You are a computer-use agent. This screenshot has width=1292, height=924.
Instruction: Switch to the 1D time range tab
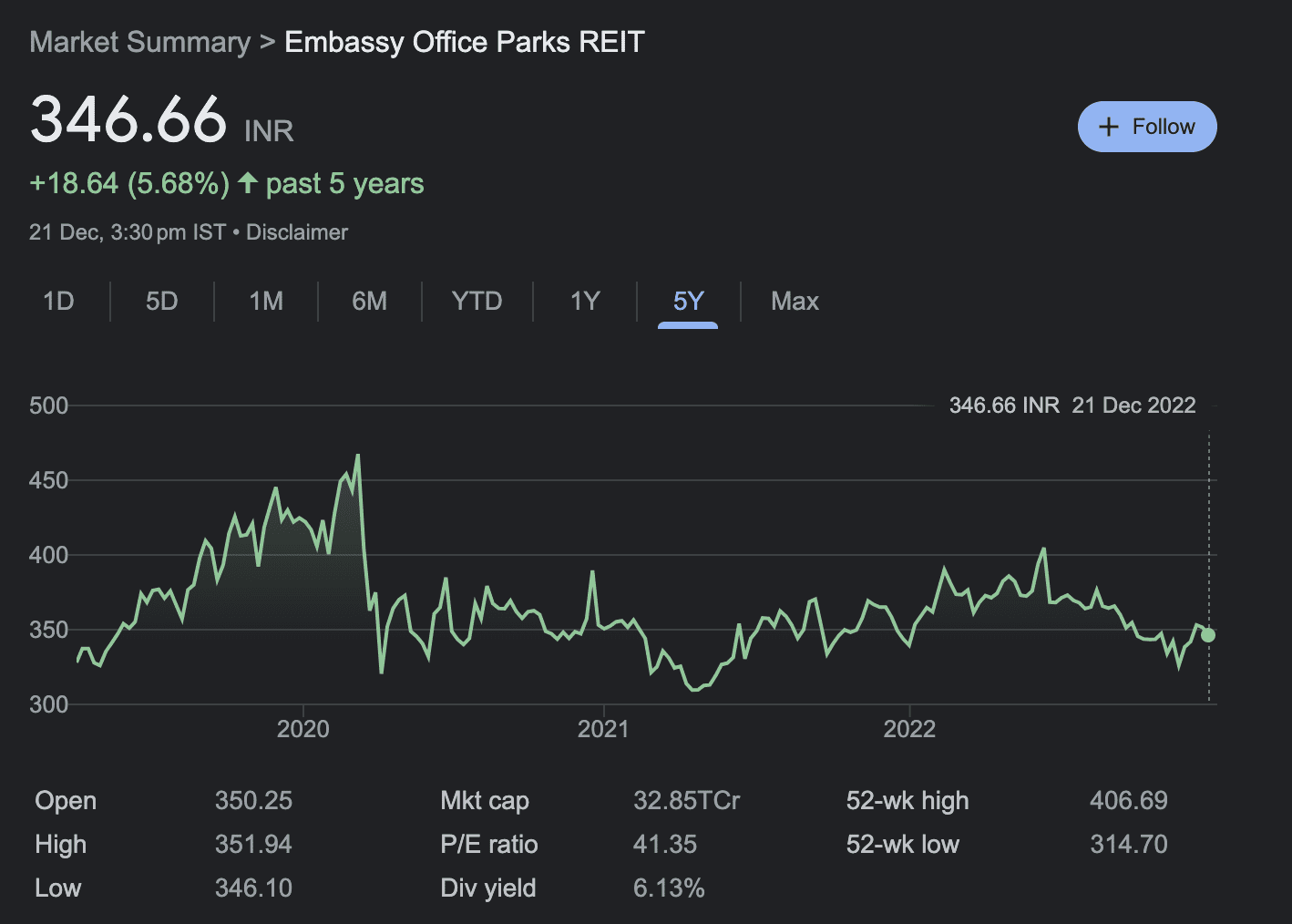58,302
